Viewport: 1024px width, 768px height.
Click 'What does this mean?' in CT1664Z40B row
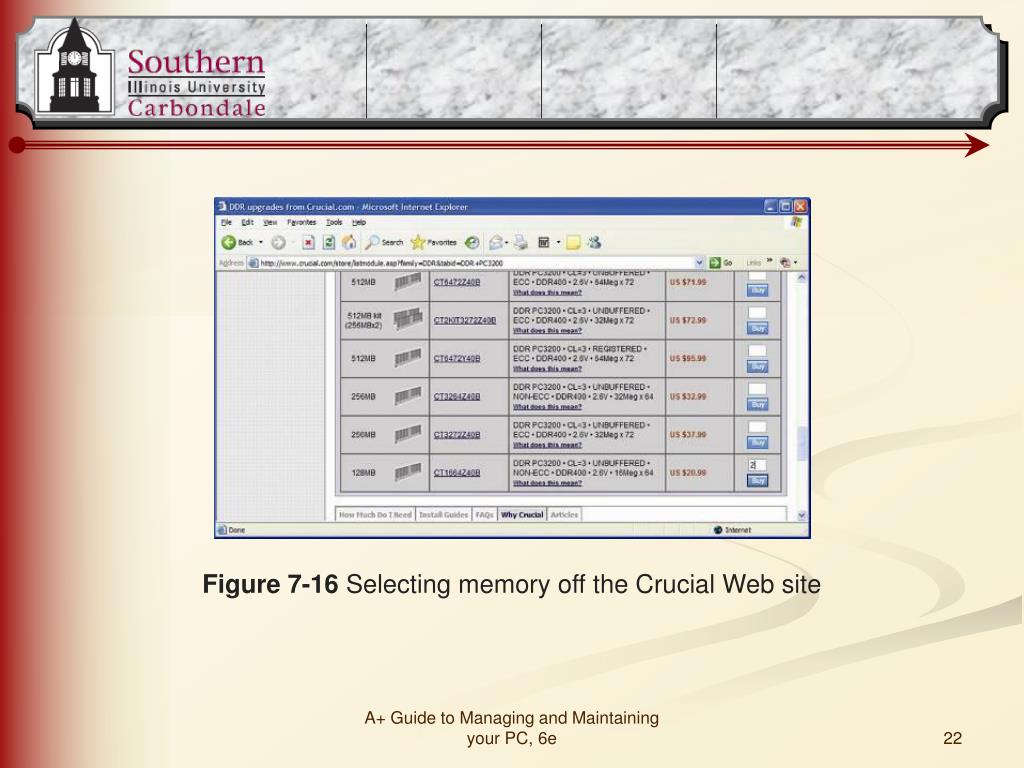click(547, 483)
